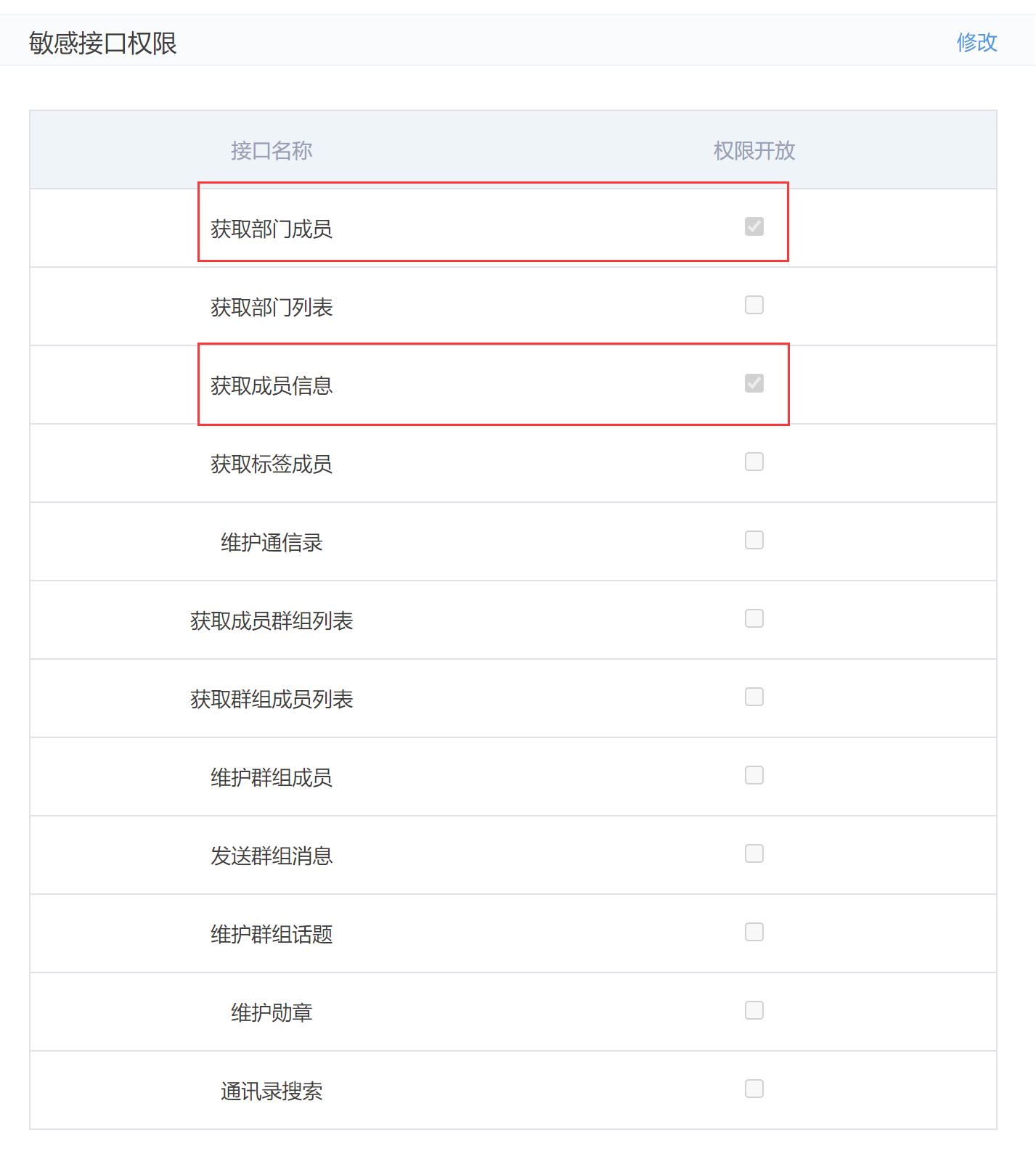The image size is (1036, 1151).
Task: Select the 发送群组消息 row label
Action: pyautogui.click(x=271, y=856)
